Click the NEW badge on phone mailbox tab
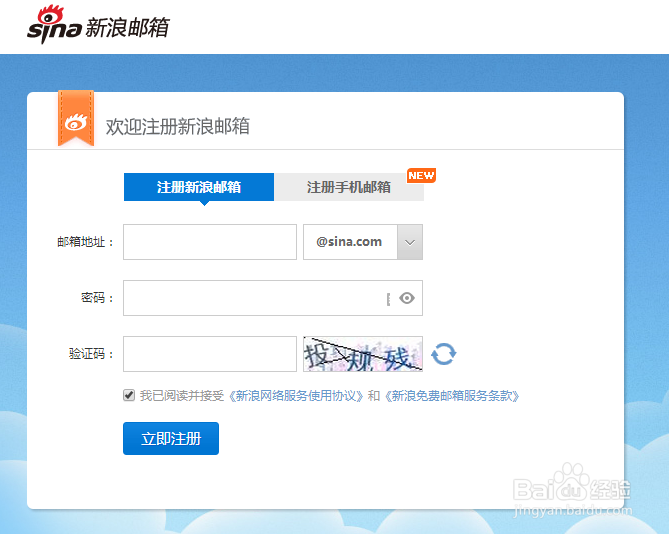The image size is (669, 534). pyautogui.click(x=421, y=175)
